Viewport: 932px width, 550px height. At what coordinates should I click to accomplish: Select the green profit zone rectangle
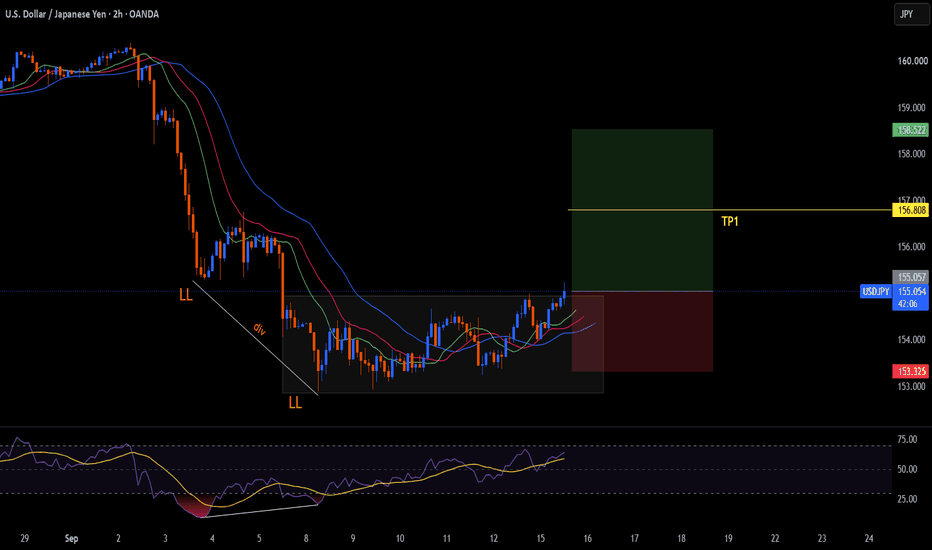tap(642, 210)
